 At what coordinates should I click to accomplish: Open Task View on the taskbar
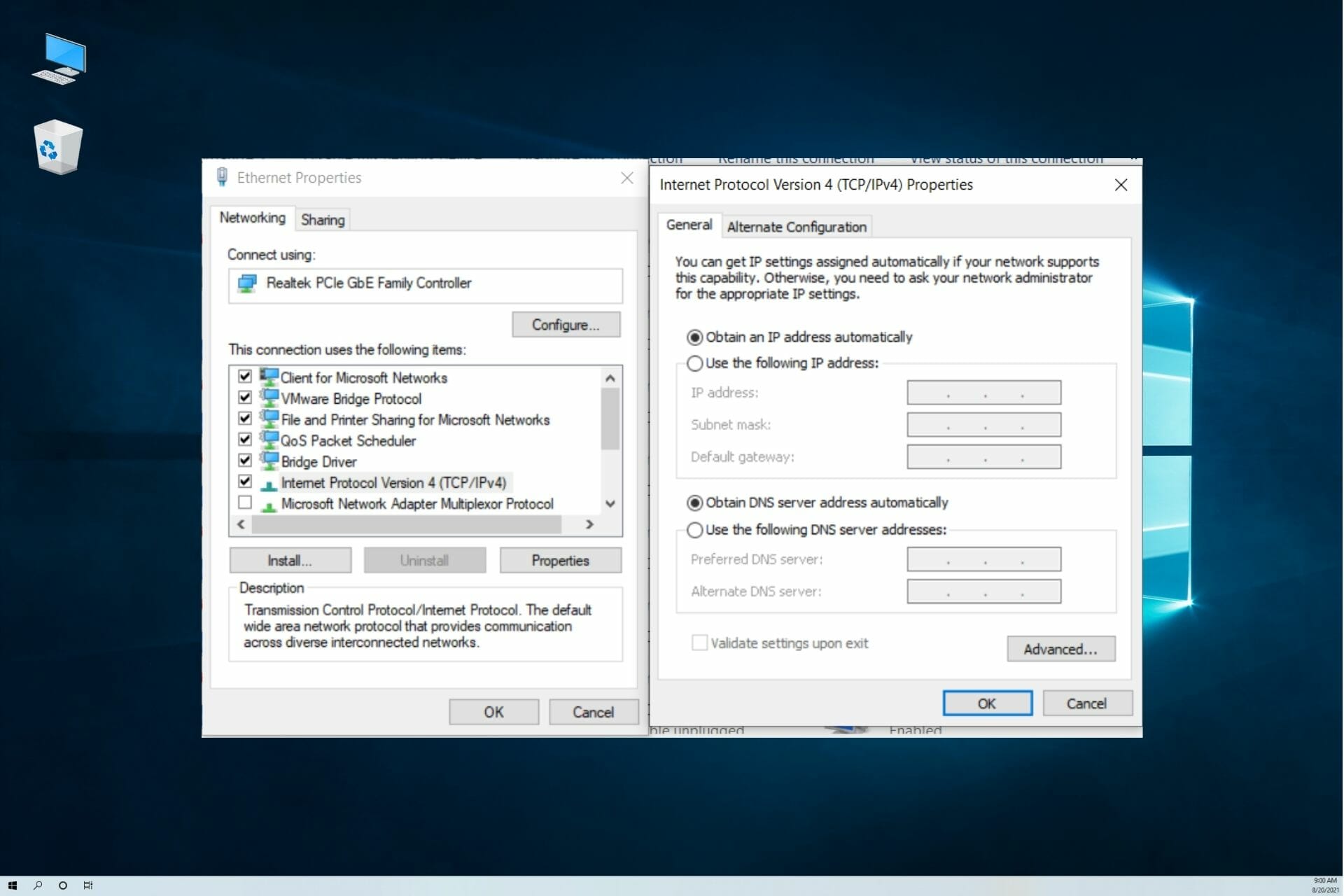click(88, 885)
